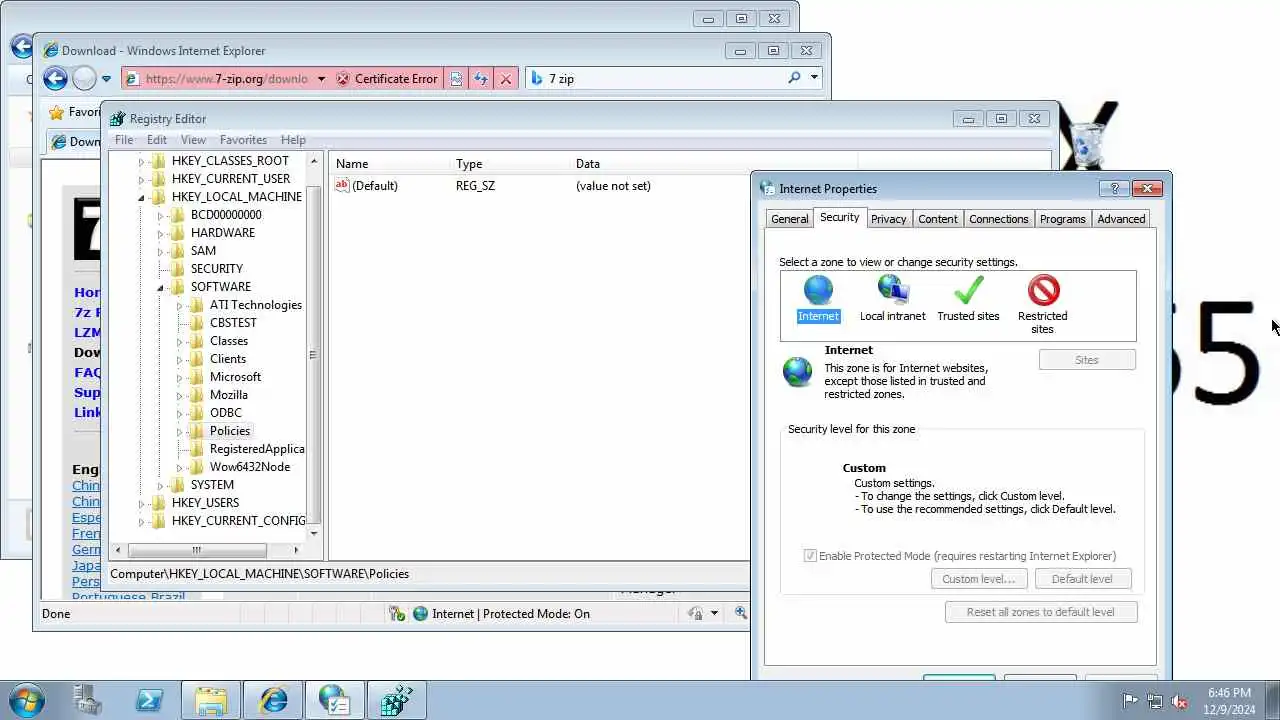Click the Custom level... button
Viewport: 1280px width, 720px height.
tap(978, 579)
